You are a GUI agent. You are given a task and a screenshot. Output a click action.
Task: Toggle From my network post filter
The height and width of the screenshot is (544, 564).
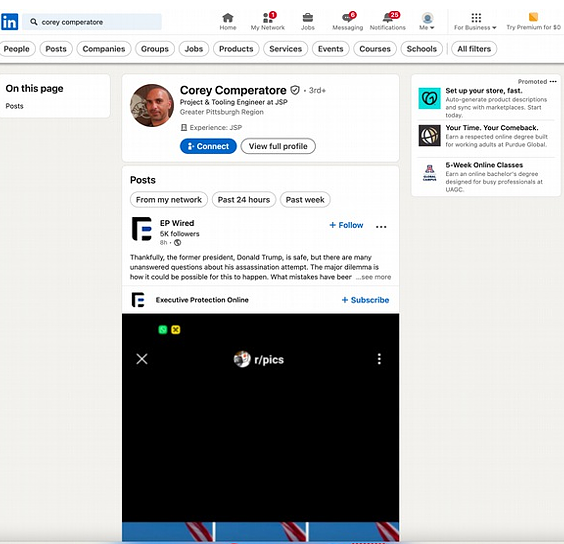click(x=169, y=200)
